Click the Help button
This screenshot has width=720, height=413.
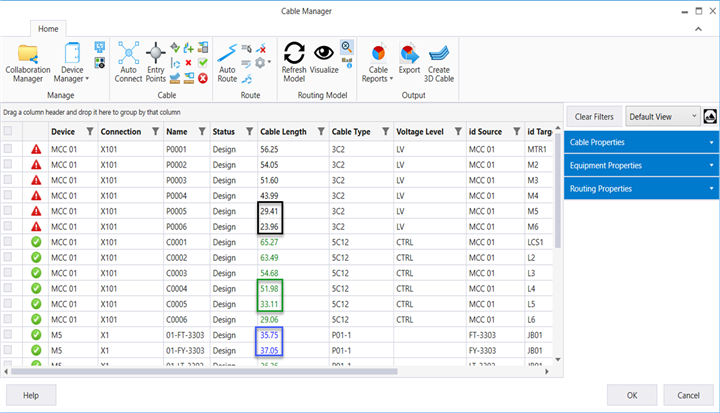(31, 395)
